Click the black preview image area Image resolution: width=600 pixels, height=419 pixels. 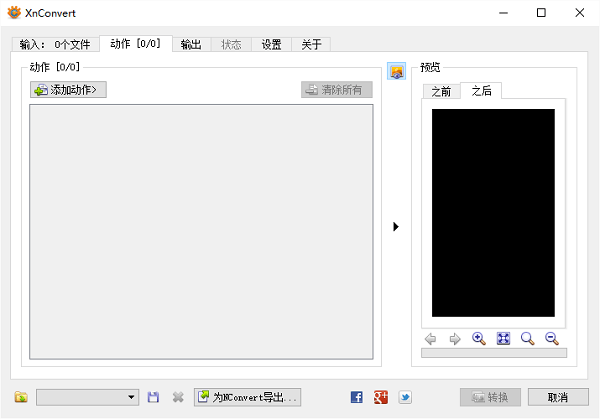point(493,213)
